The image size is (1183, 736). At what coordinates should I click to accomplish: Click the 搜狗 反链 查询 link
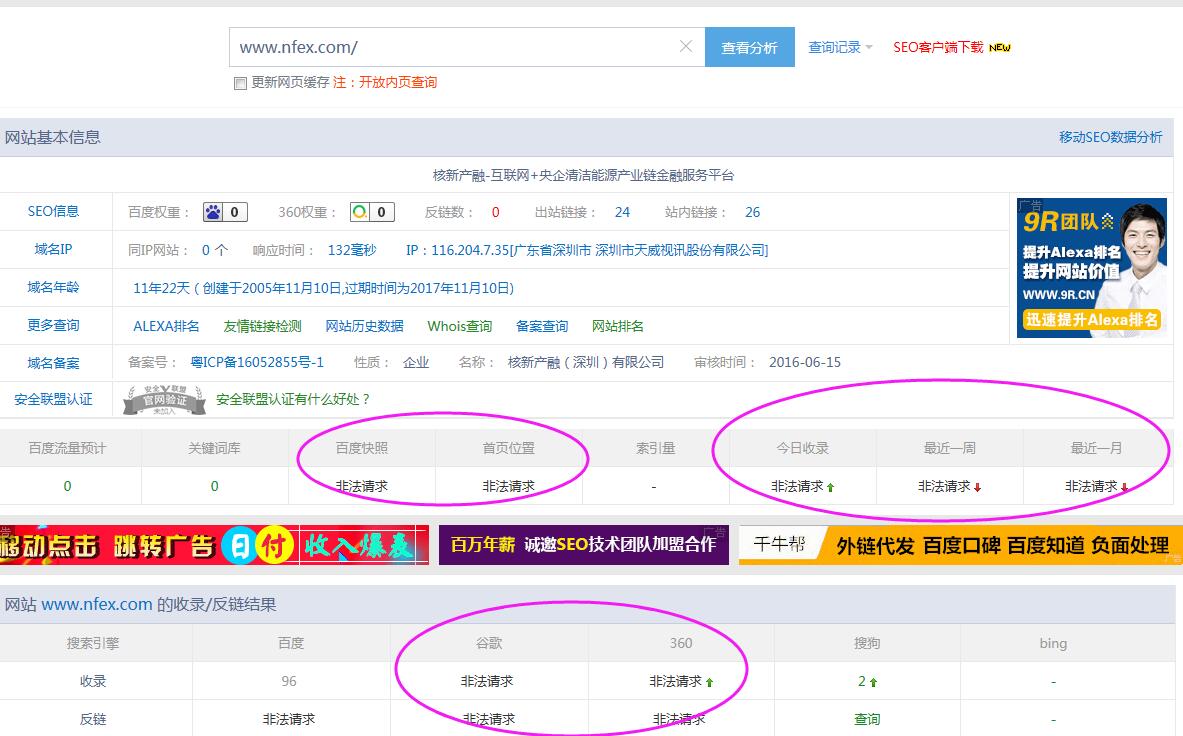tap(867, 720)
